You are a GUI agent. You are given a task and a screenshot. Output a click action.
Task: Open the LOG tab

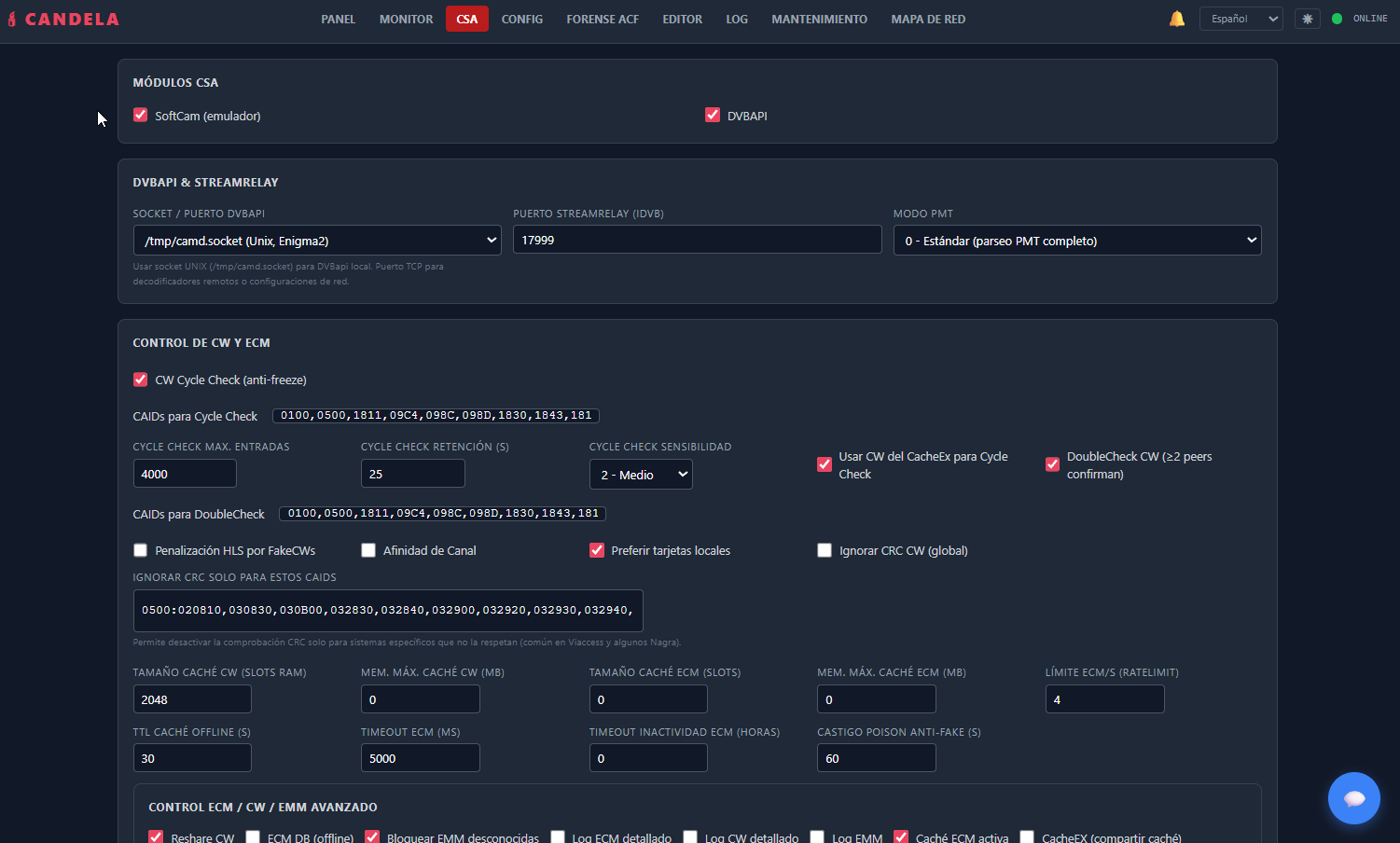[737, 19]
